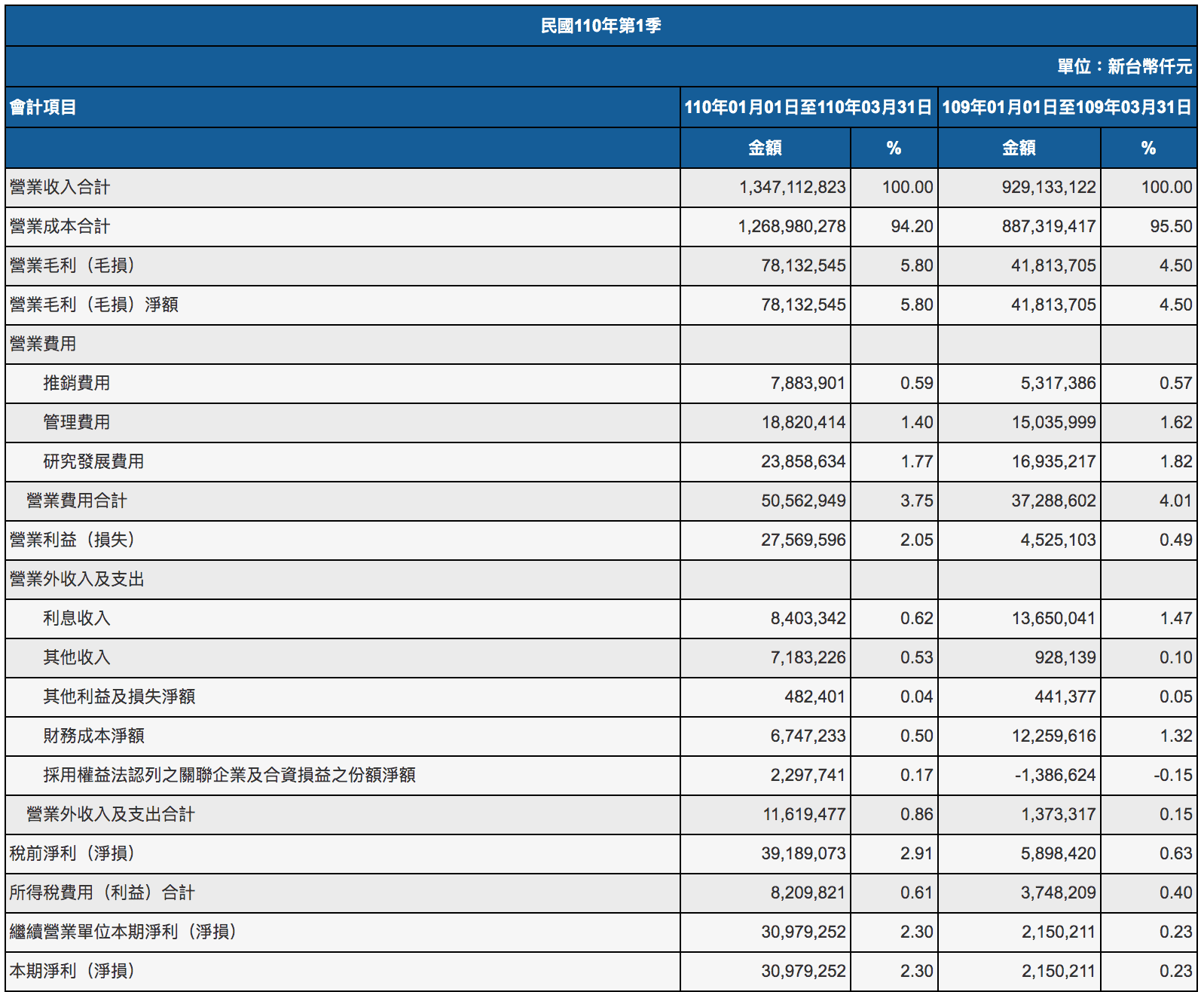The width and height of the screenshot is (1204, 992).
Task: Click the 1,268,980,278 cost value
Action: [792, 226]
